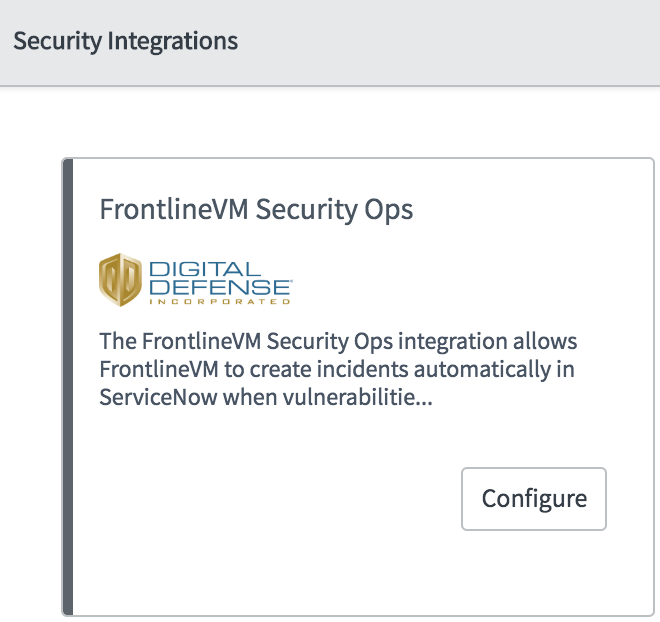This screenshot has width=660, height=622.
Task: Click the integration description paragraph
Action: (x=338, y=369)
